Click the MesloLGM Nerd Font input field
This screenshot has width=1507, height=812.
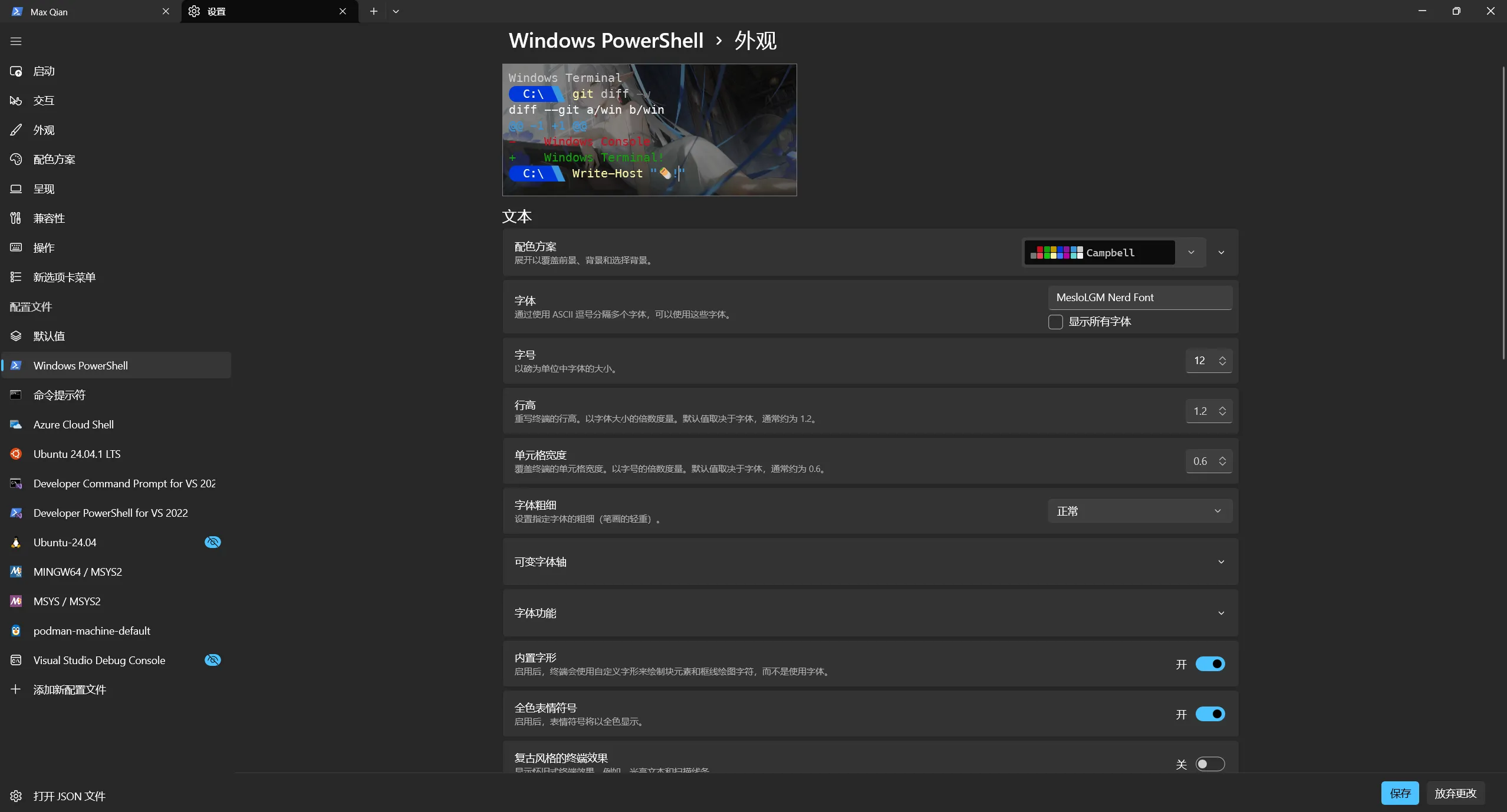1139,298
